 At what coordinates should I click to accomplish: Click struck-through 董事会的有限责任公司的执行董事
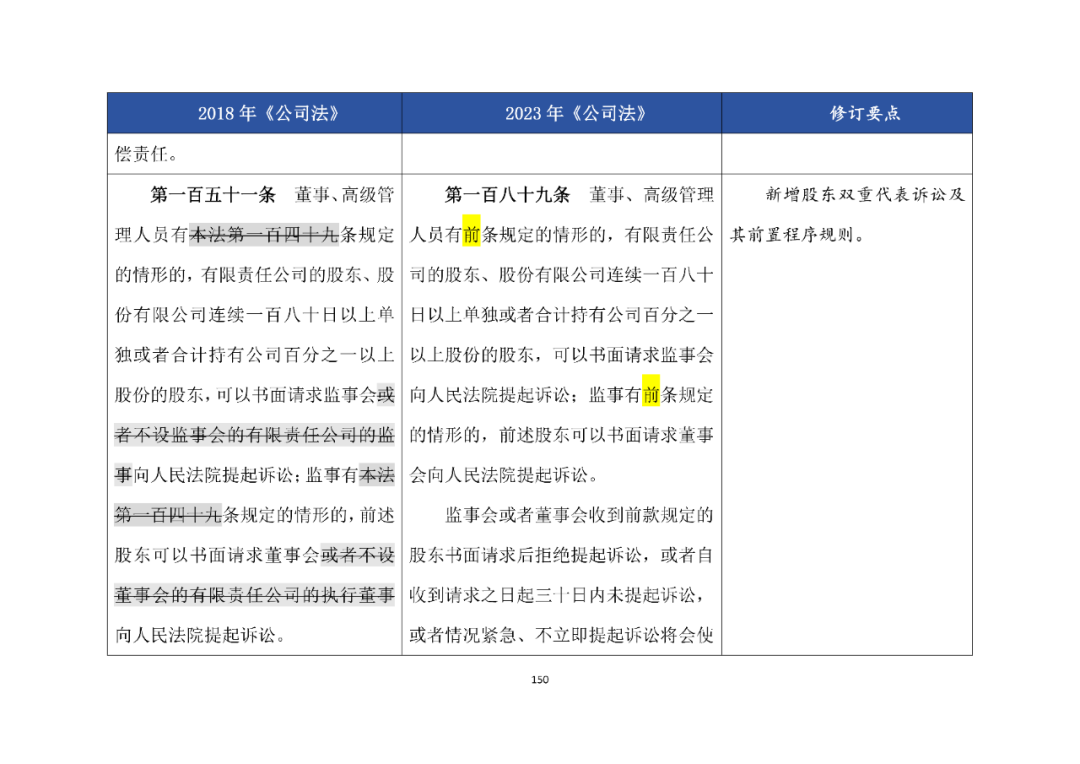pos(254,595)
